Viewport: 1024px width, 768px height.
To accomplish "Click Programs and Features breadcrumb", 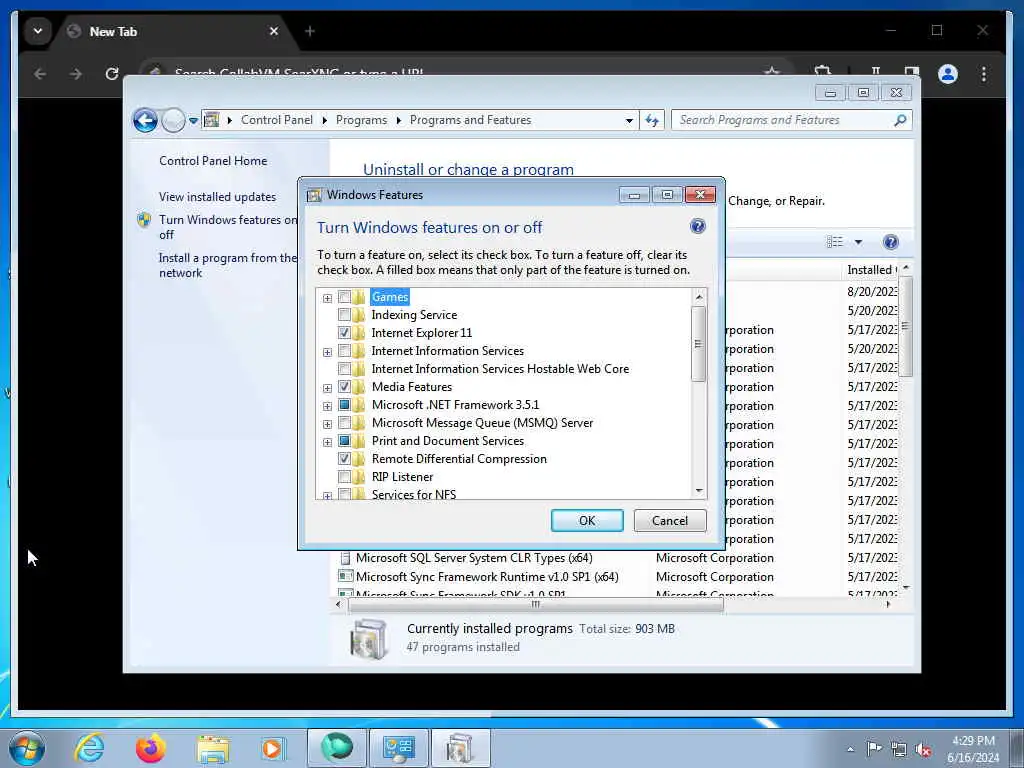I will pyautogui.click(x=470, y=120).
